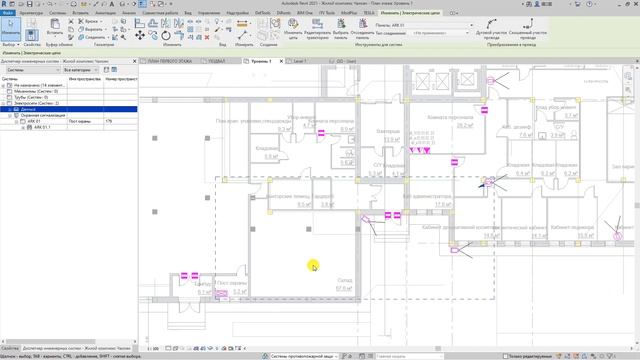Screen dimensions: 640x360
Task: Open the Файл menu
Action: click(x=8, y=13)
